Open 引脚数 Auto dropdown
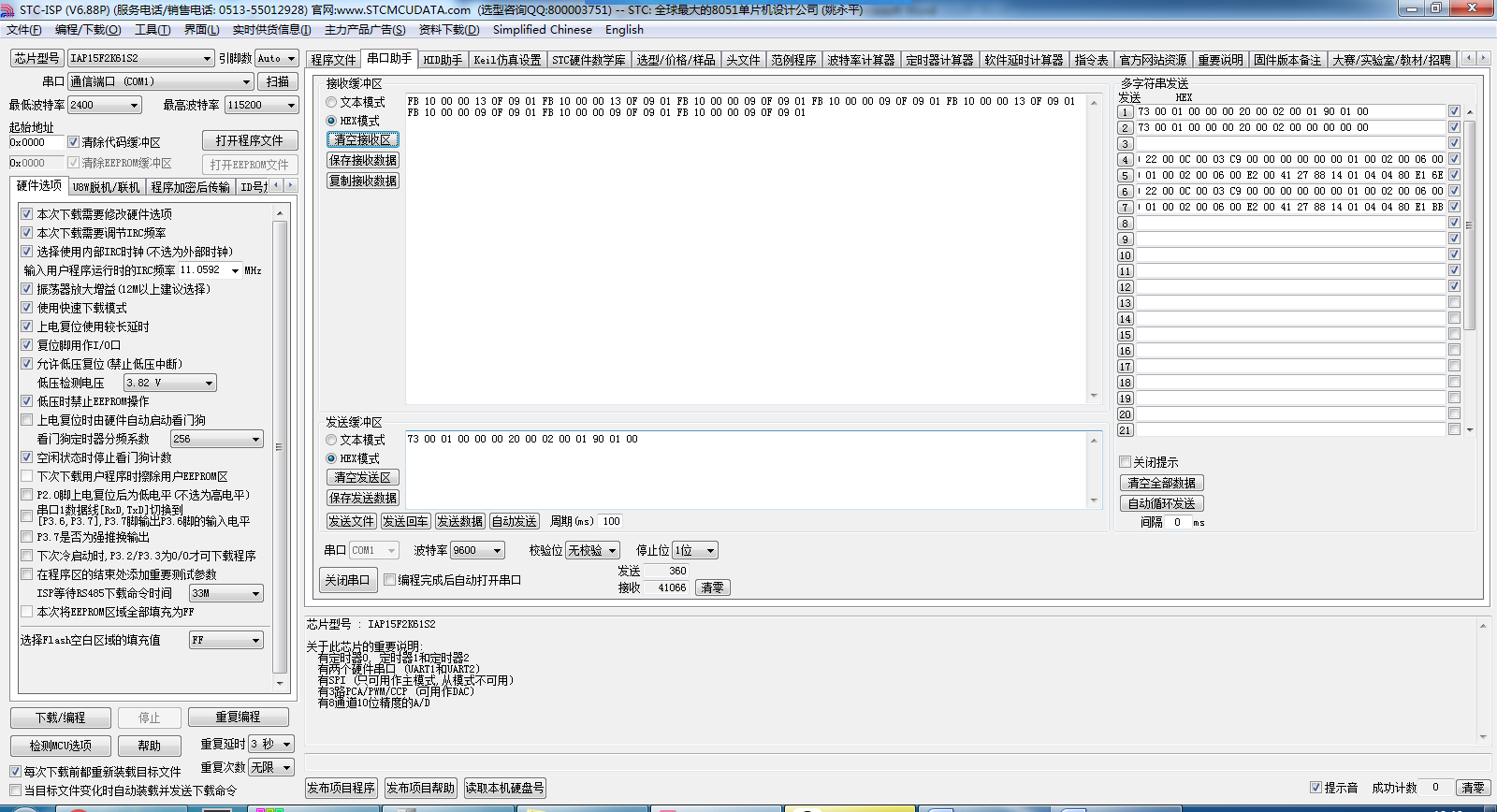Image resolution: width=1497 pixels, height=812 pixels. (x=291, y=58)
